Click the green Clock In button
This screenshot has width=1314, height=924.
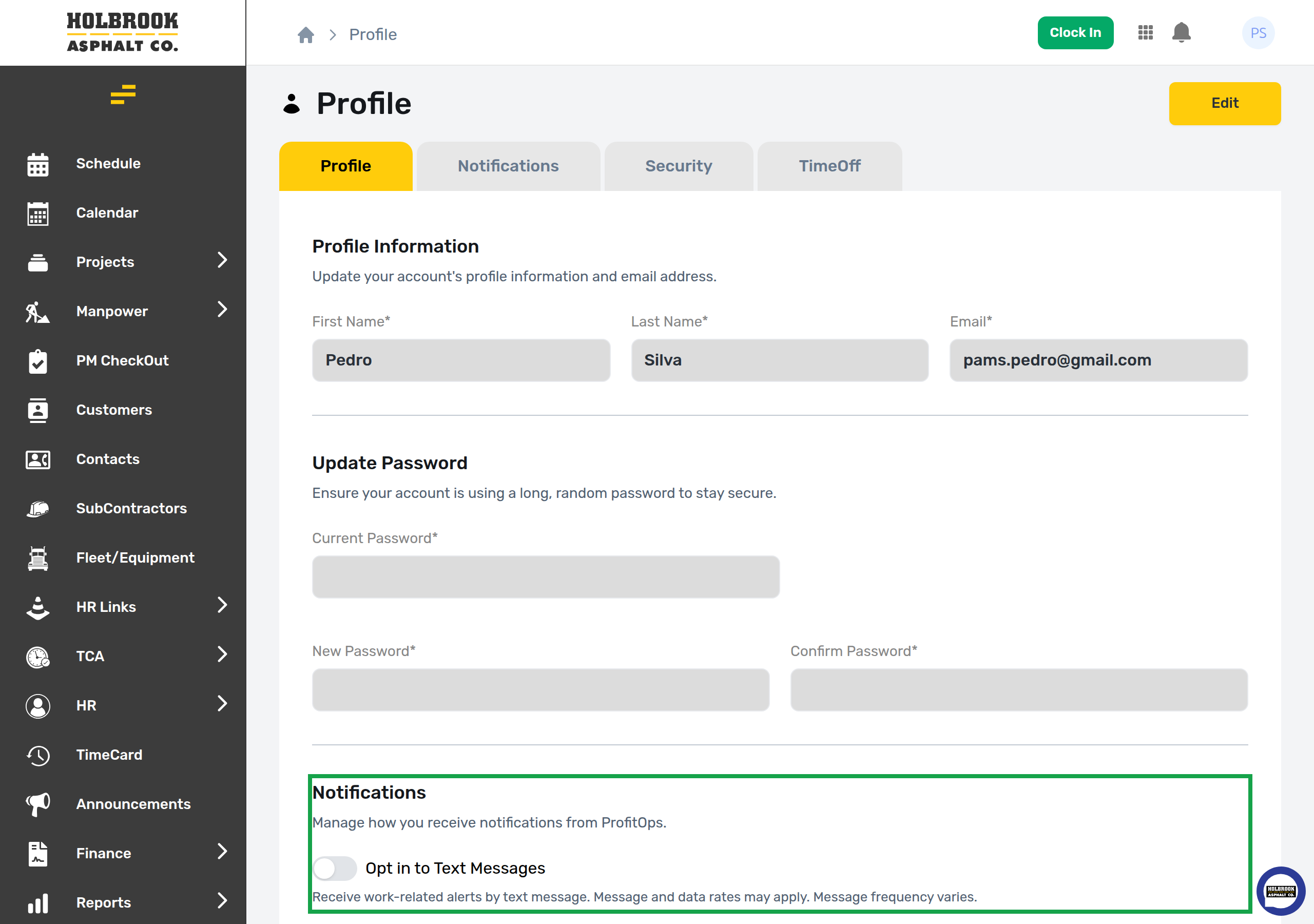pyautogui.click(x=1075, y=33)
